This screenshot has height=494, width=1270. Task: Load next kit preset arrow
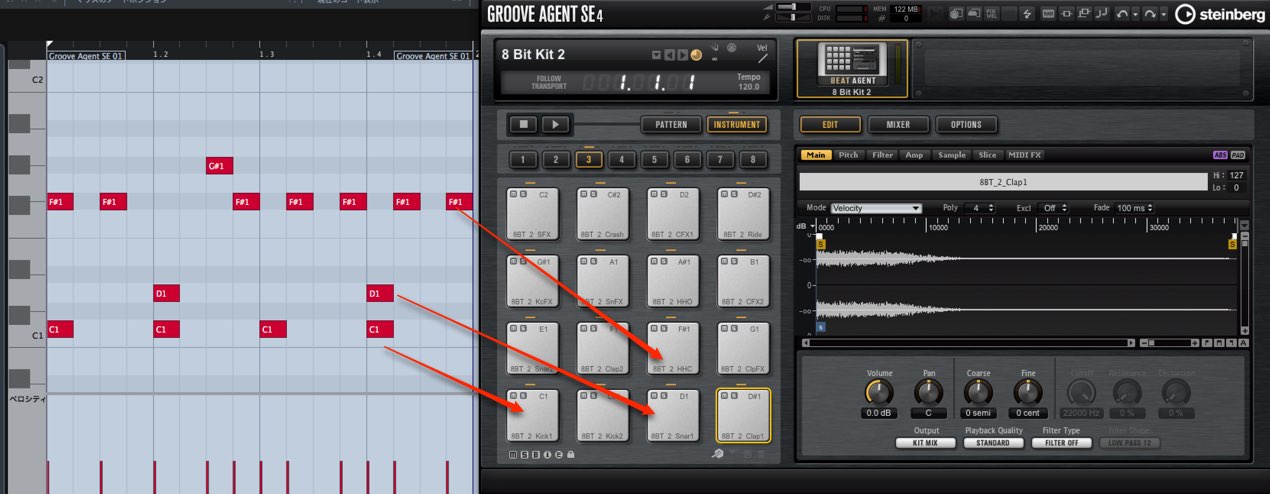pyautogui.click(x=683, y=55)
